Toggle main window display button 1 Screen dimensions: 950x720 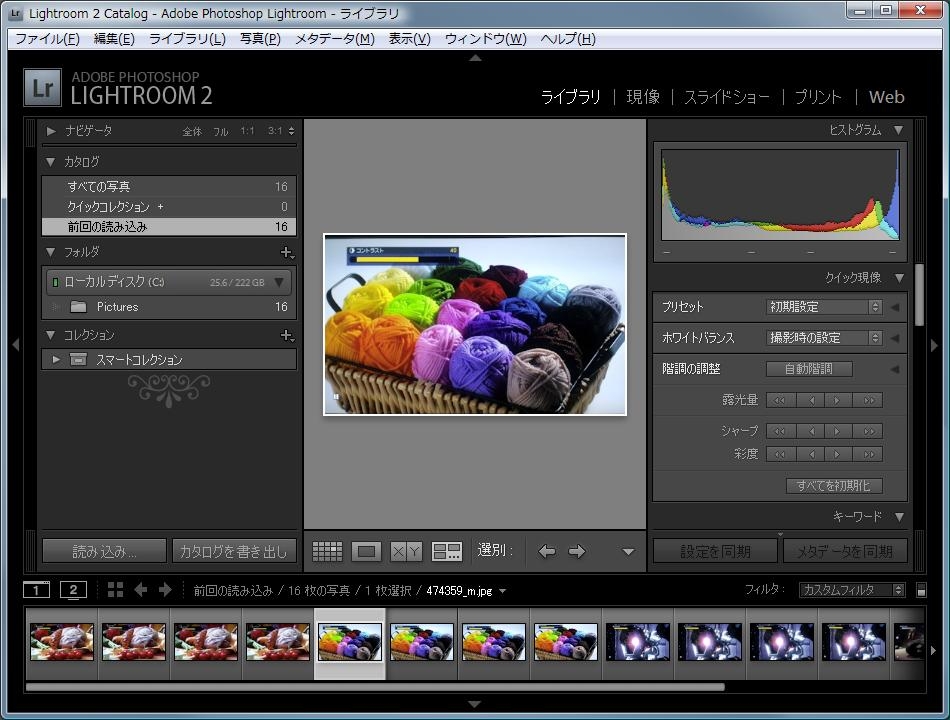[36, 590]
